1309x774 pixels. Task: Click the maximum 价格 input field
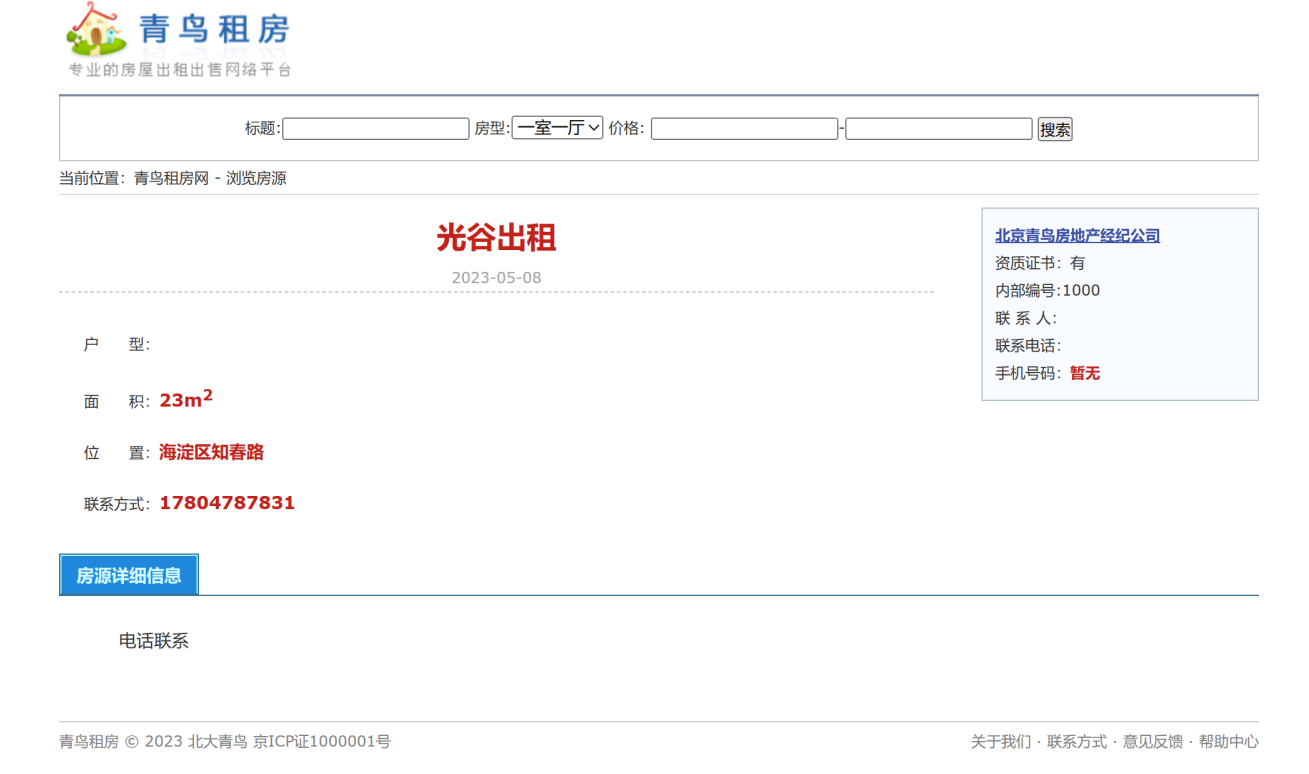point(939,129)
